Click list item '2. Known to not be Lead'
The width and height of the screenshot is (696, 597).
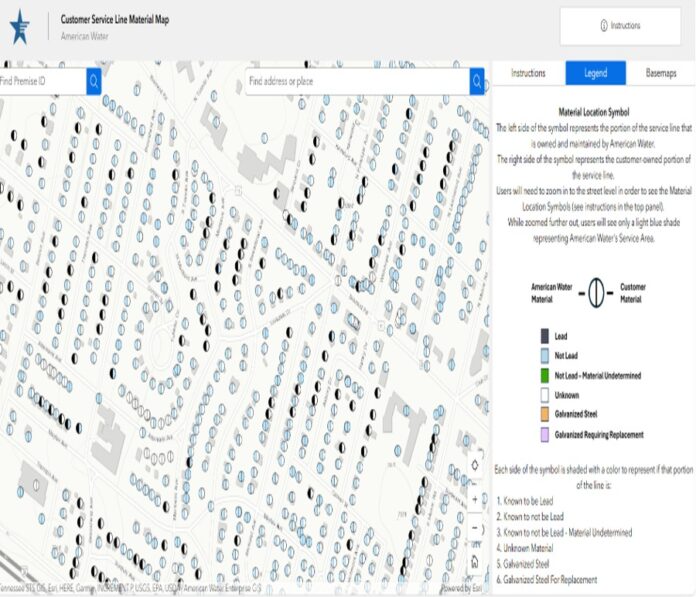(x=530, y=517)
